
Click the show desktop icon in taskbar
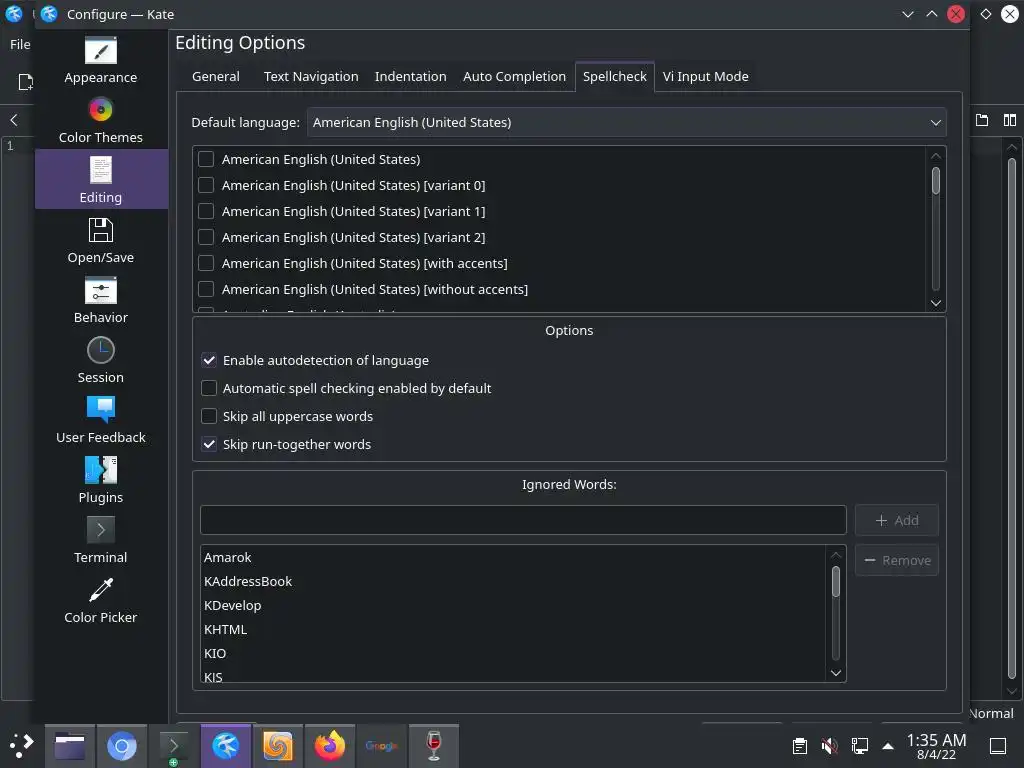click(998, 746)
